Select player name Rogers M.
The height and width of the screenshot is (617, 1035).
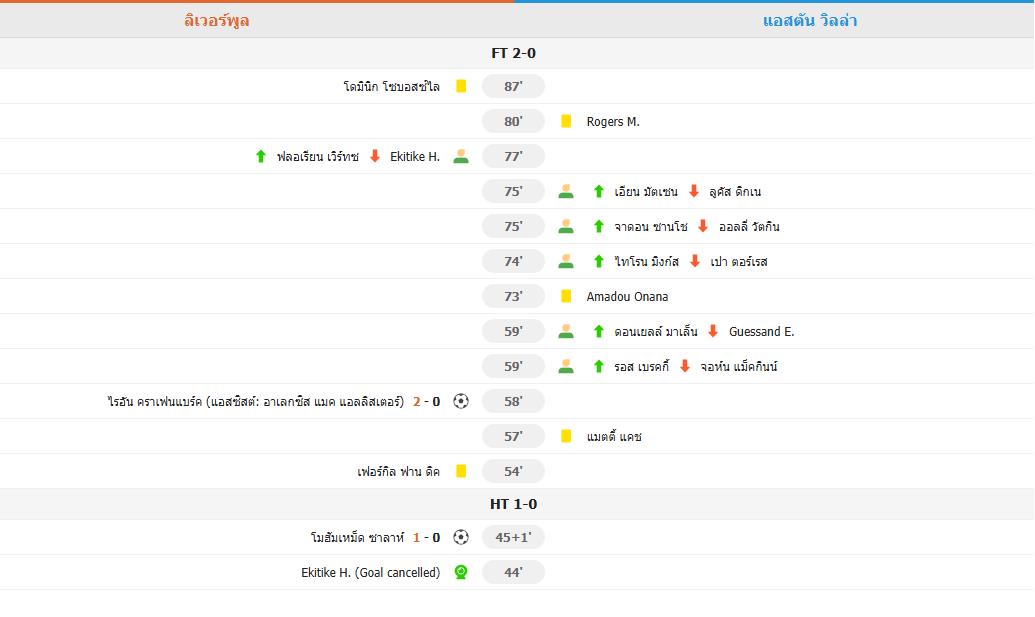pyautogui.click(x=613, y=122)
